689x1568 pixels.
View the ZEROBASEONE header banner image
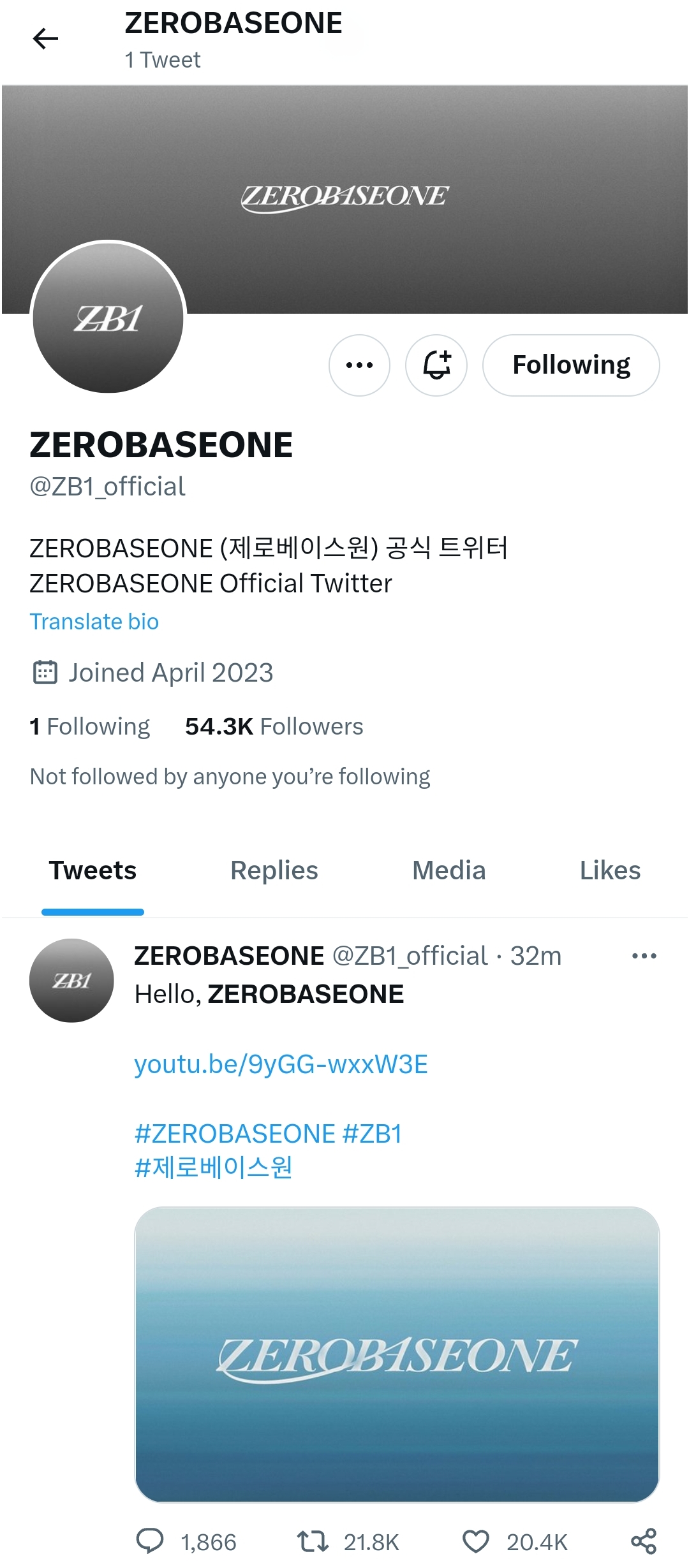tap(344, 199)
